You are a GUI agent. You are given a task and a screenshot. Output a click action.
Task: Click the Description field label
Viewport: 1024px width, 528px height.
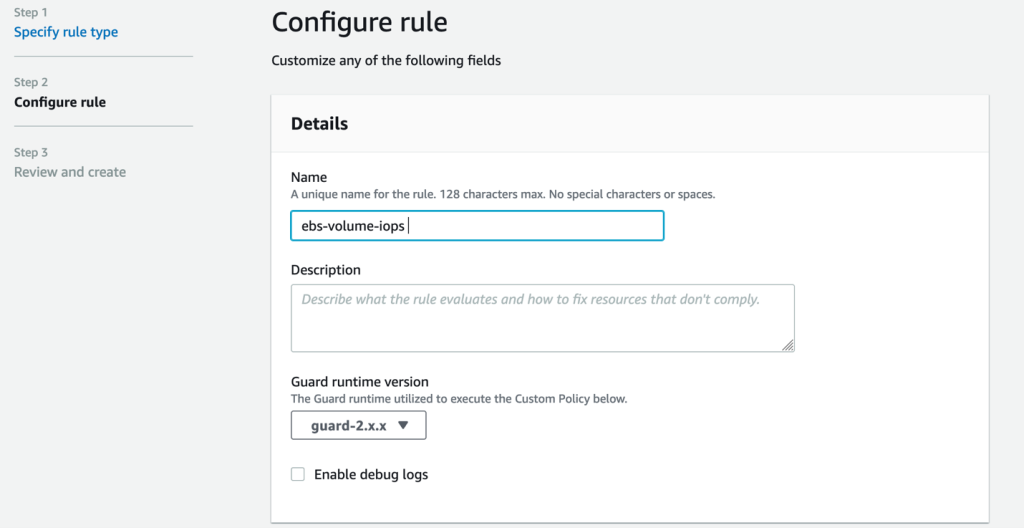click(x=326, y=270)
